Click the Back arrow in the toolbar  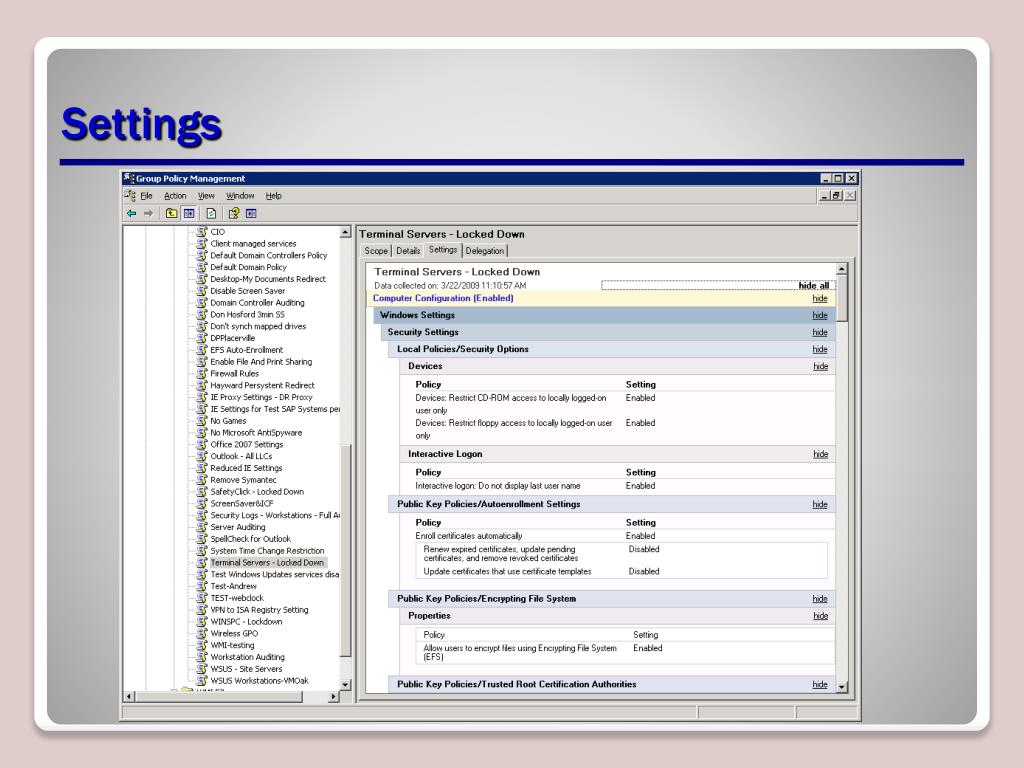coord(131,214)
